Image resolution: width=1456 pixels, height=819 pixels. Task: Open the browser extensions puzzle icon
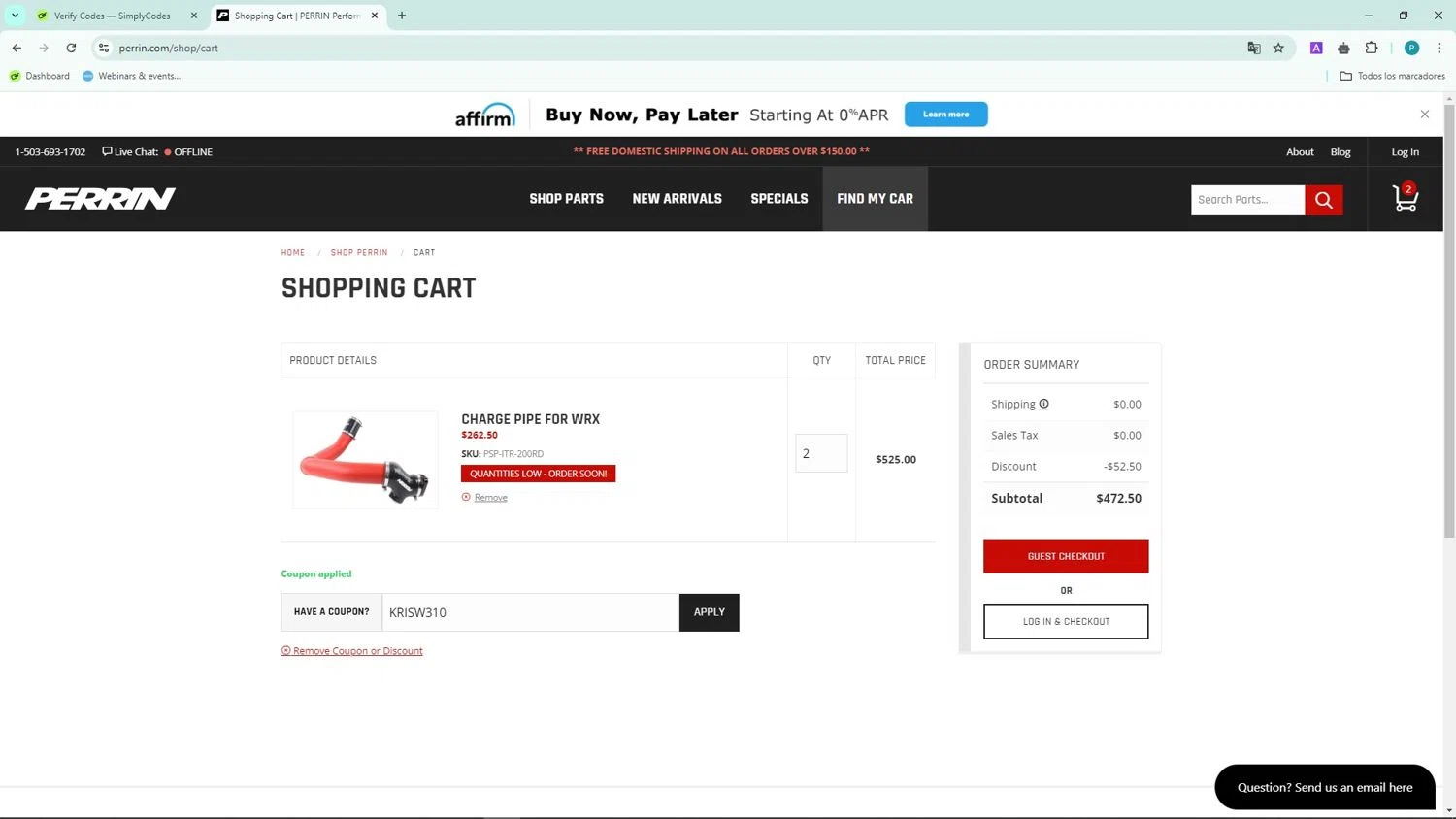tap(1372, 48)
